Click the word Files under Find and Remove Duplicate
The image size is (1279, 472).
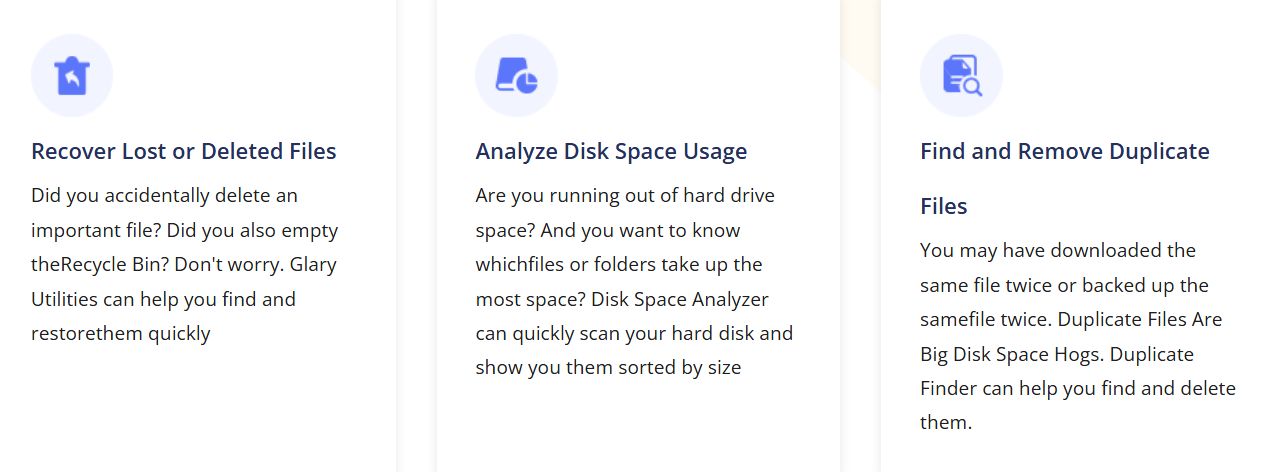pos(944,206)
